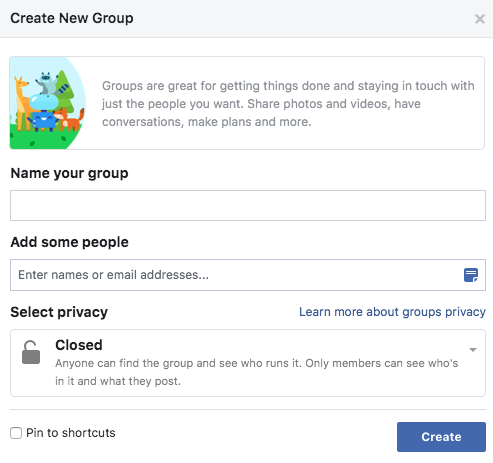Open the personal note icon in people field
The image size is (493, 463).
471,275
